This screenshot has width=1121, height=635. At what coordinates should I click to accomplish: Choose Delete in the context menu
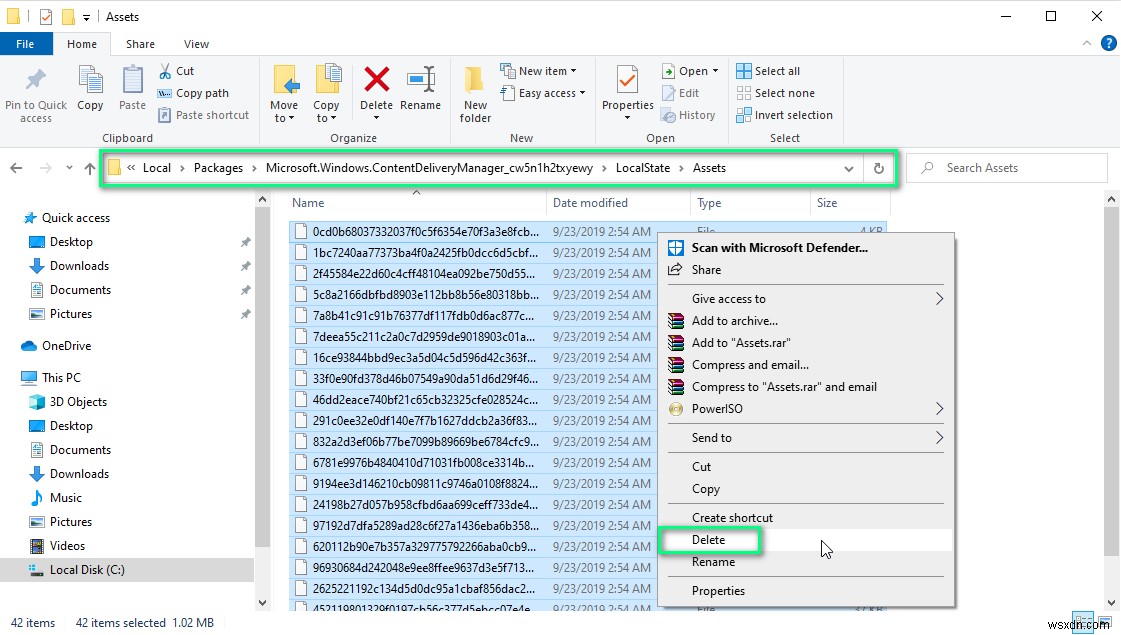click(x=806, y=540)
